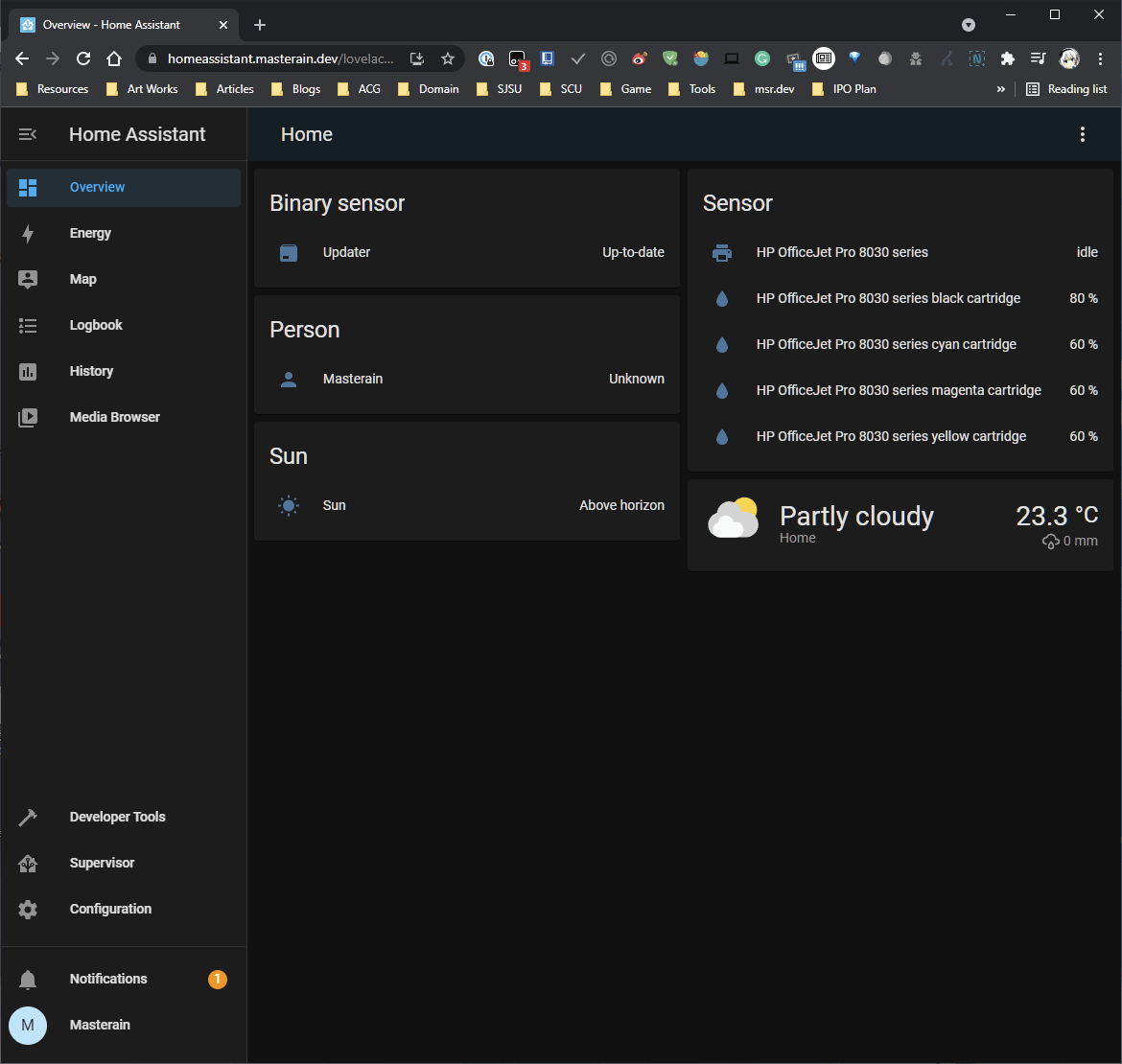Open the Masterain user profile
This screenshot has height=1064, width=1122.
point(100,1025)
